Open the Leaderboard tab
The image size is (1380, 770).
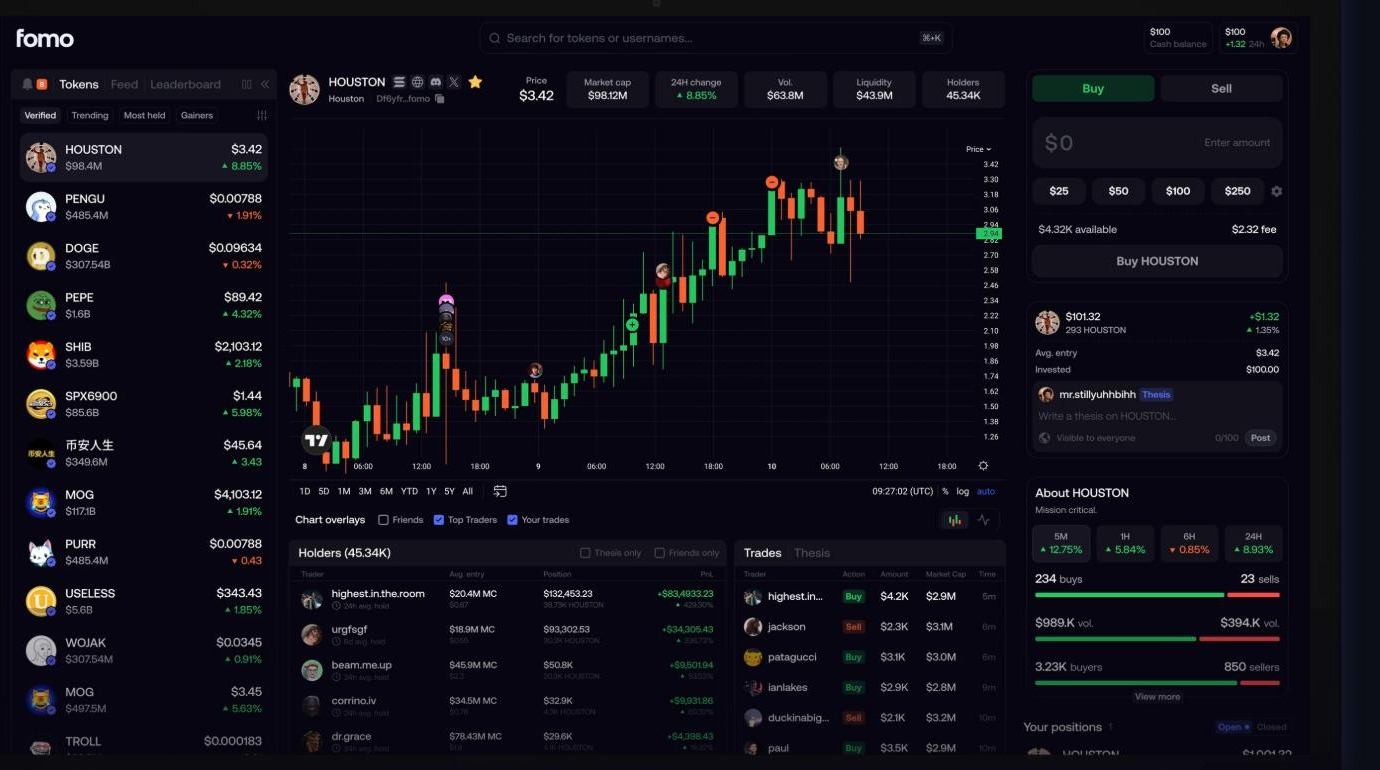185,85
